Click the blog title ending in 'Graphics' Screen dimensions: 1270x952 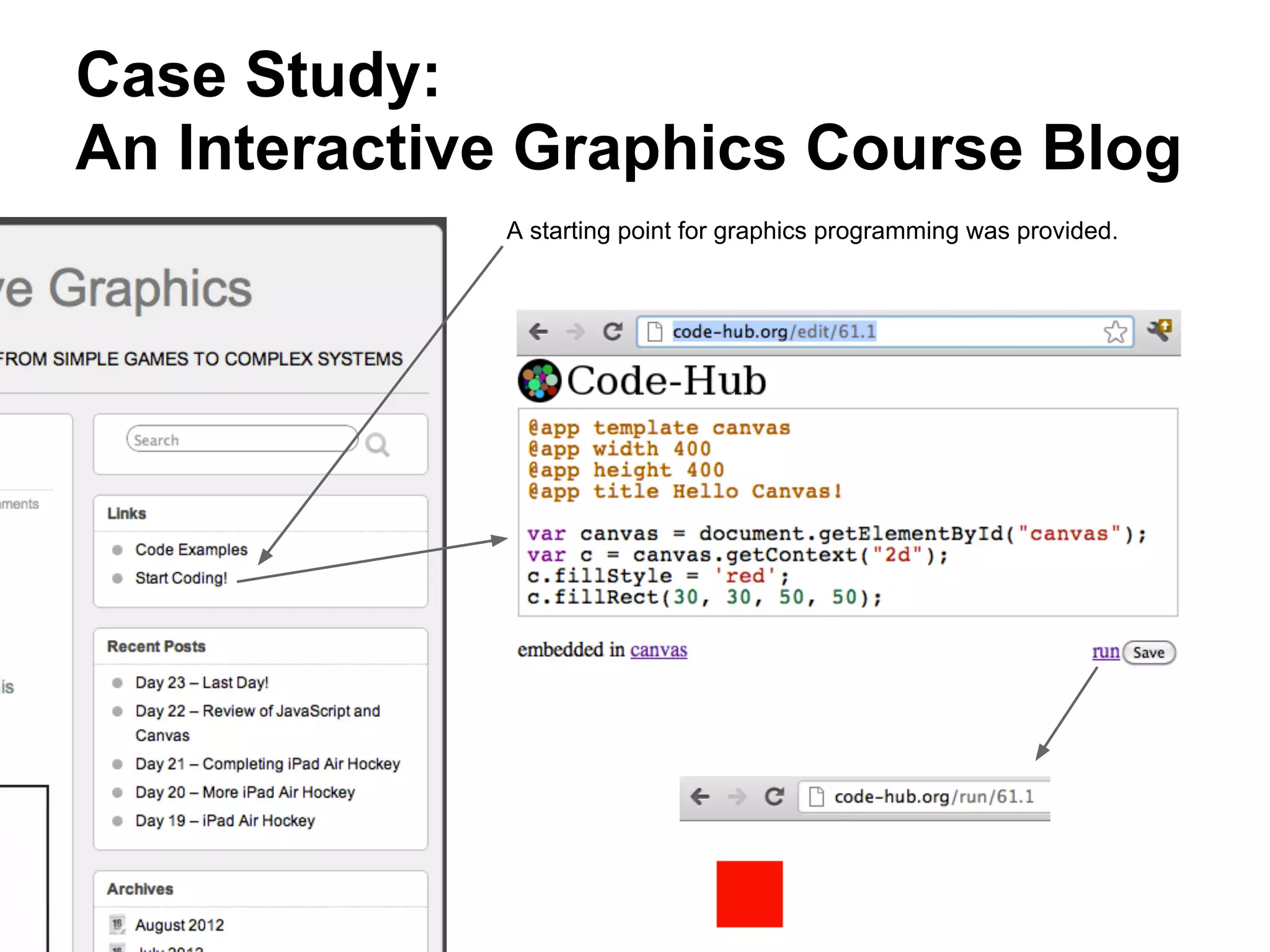[x=126, y=288]
